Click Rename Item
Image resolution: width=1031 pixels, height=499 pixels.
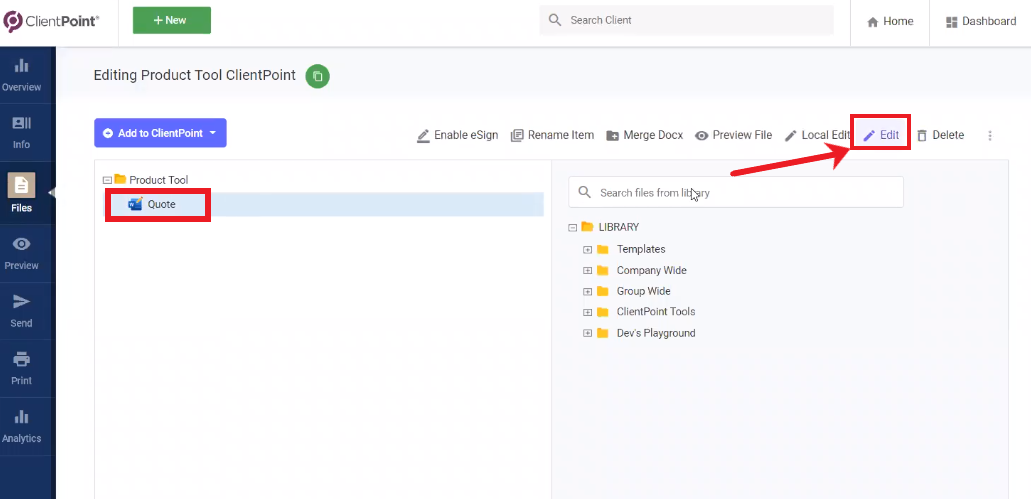pos(552,135)
